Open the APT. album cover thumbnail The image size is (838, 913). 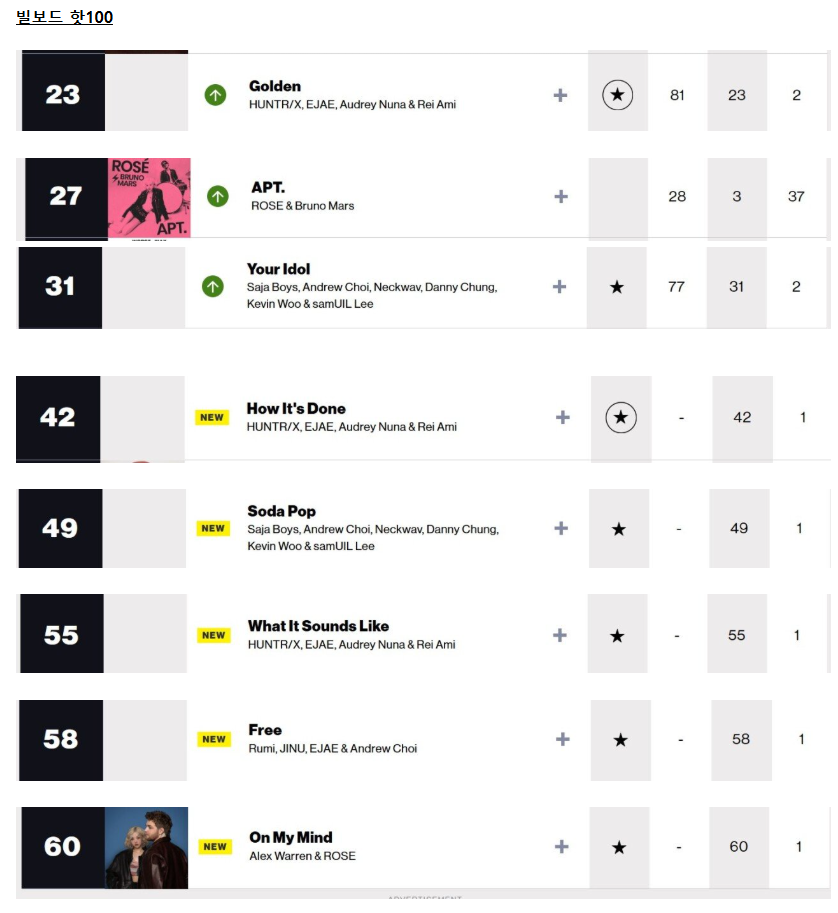[149, 198]
